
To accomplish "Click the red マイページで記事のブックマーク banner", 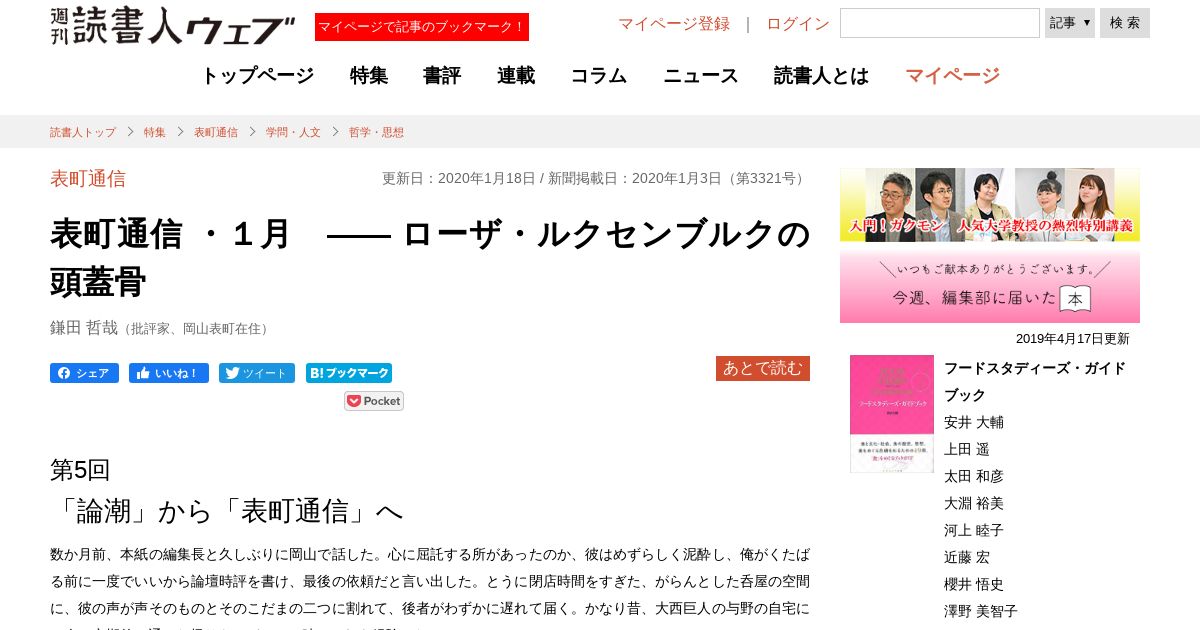I will [422, 27].
